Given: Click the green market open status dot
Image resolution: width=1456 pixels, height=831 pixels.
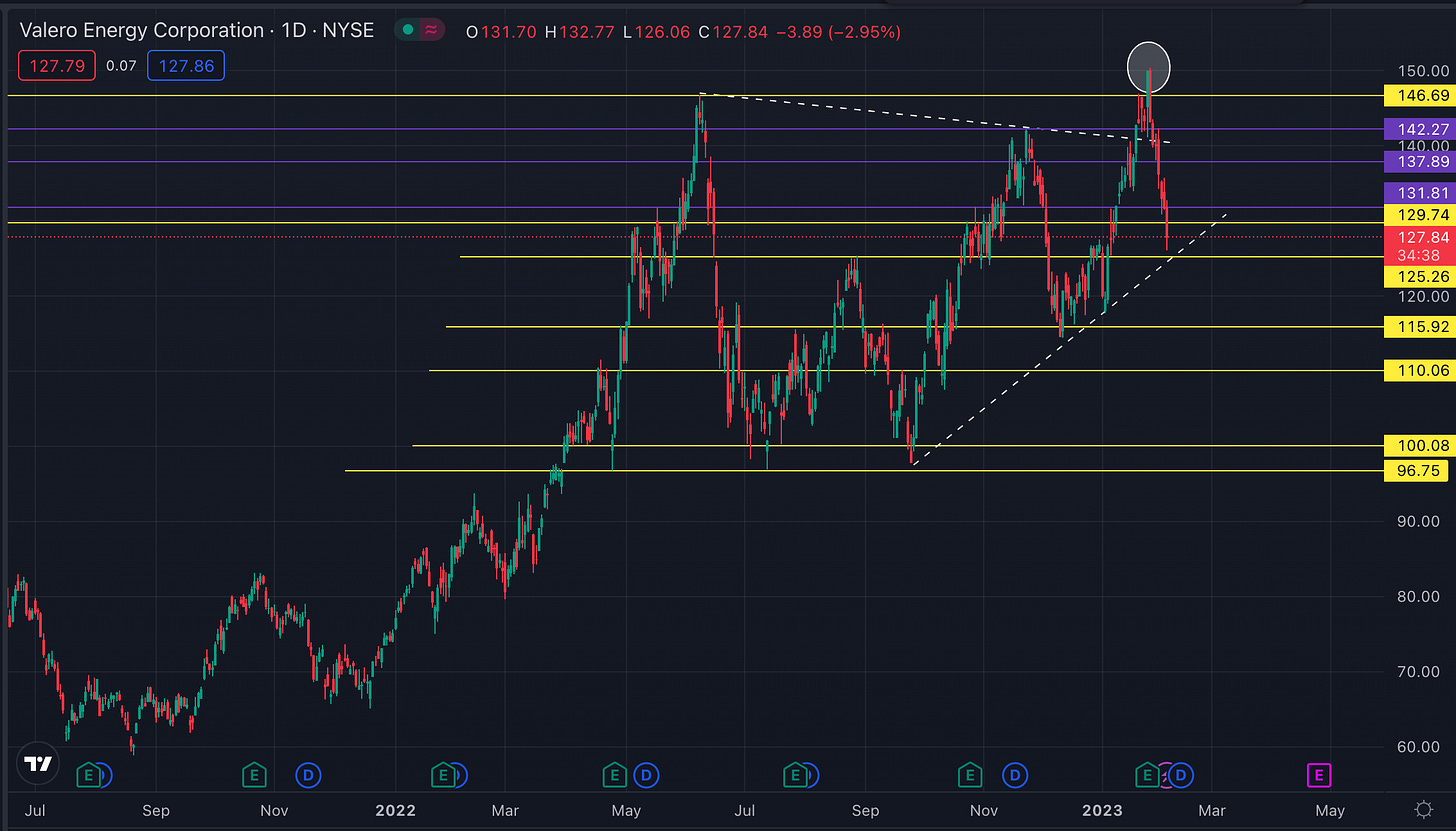Looking at the screenshot, I should [408, 31].
